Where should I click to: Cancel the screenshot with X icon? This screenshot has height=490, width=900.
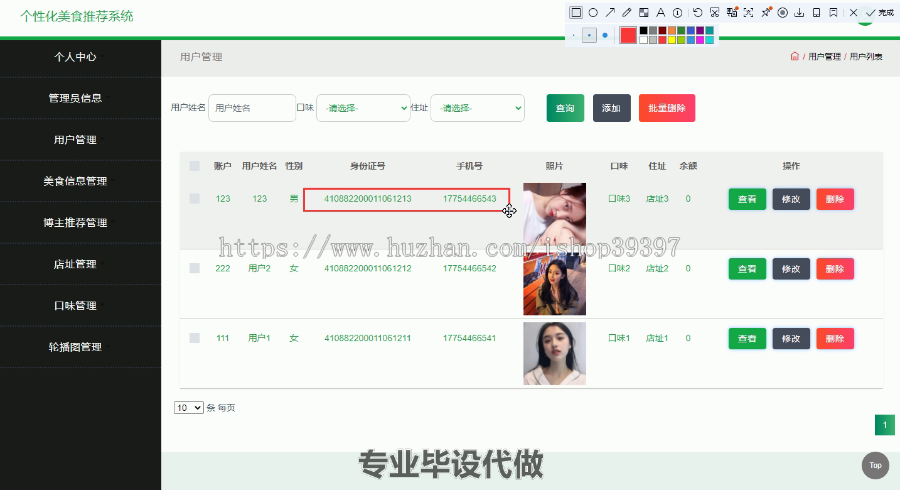[x=854, y=13]
